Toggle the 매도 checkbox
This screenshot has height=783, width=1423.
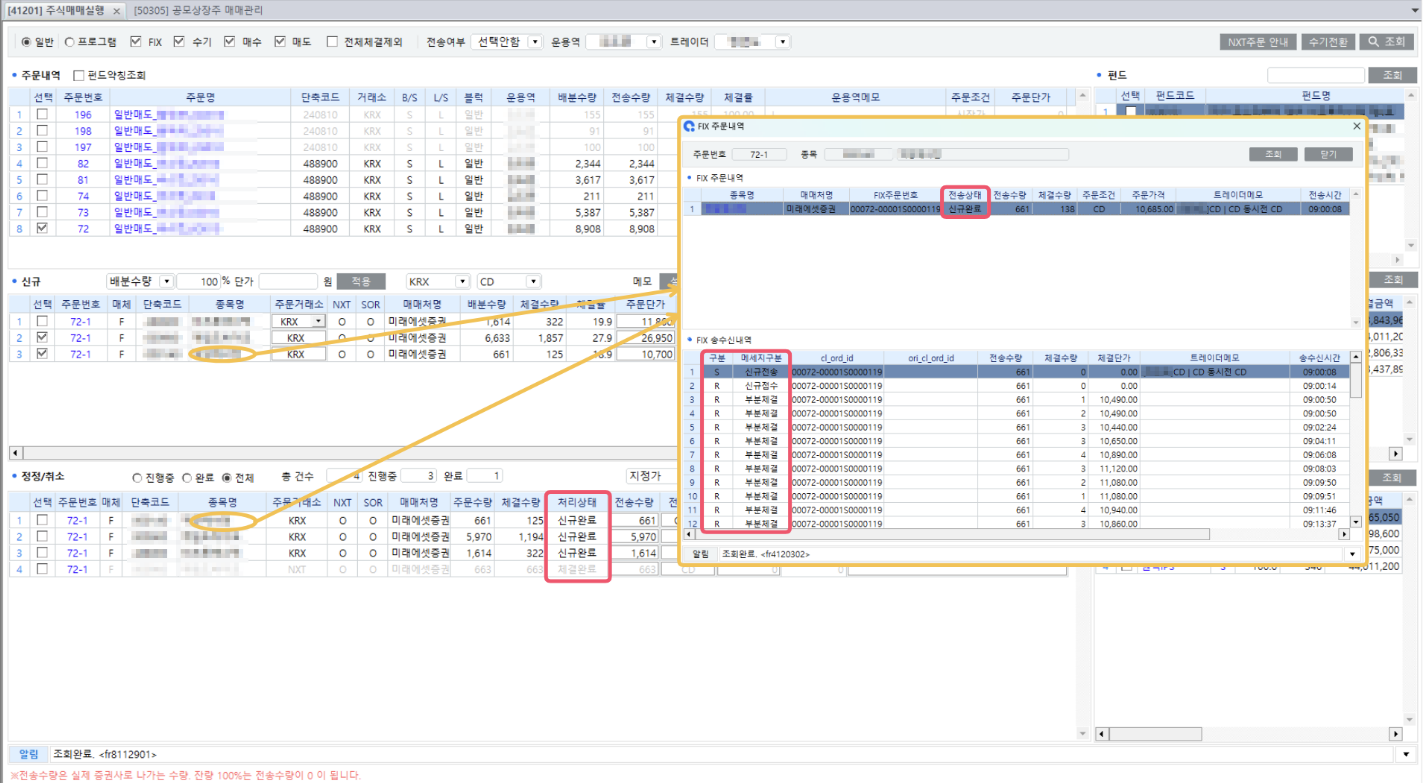coord(278,42)
